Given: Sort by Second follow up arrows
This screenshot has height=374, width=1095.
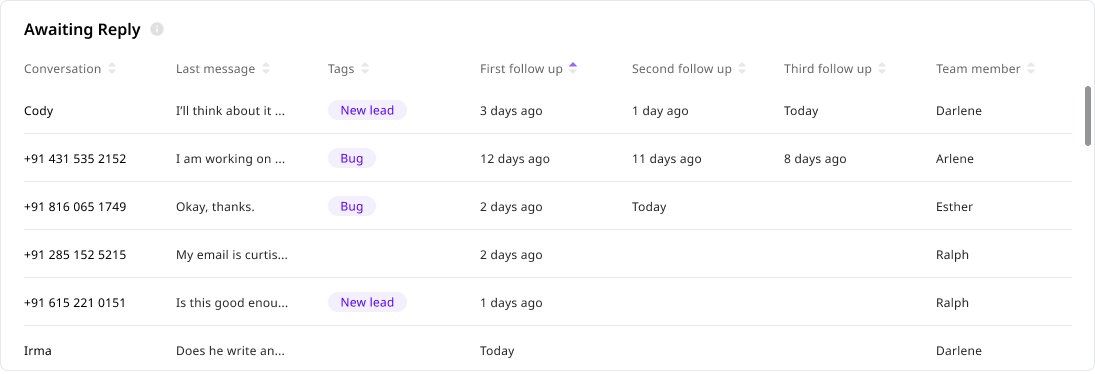Looking at the screenshot, I should coord(742,68).
